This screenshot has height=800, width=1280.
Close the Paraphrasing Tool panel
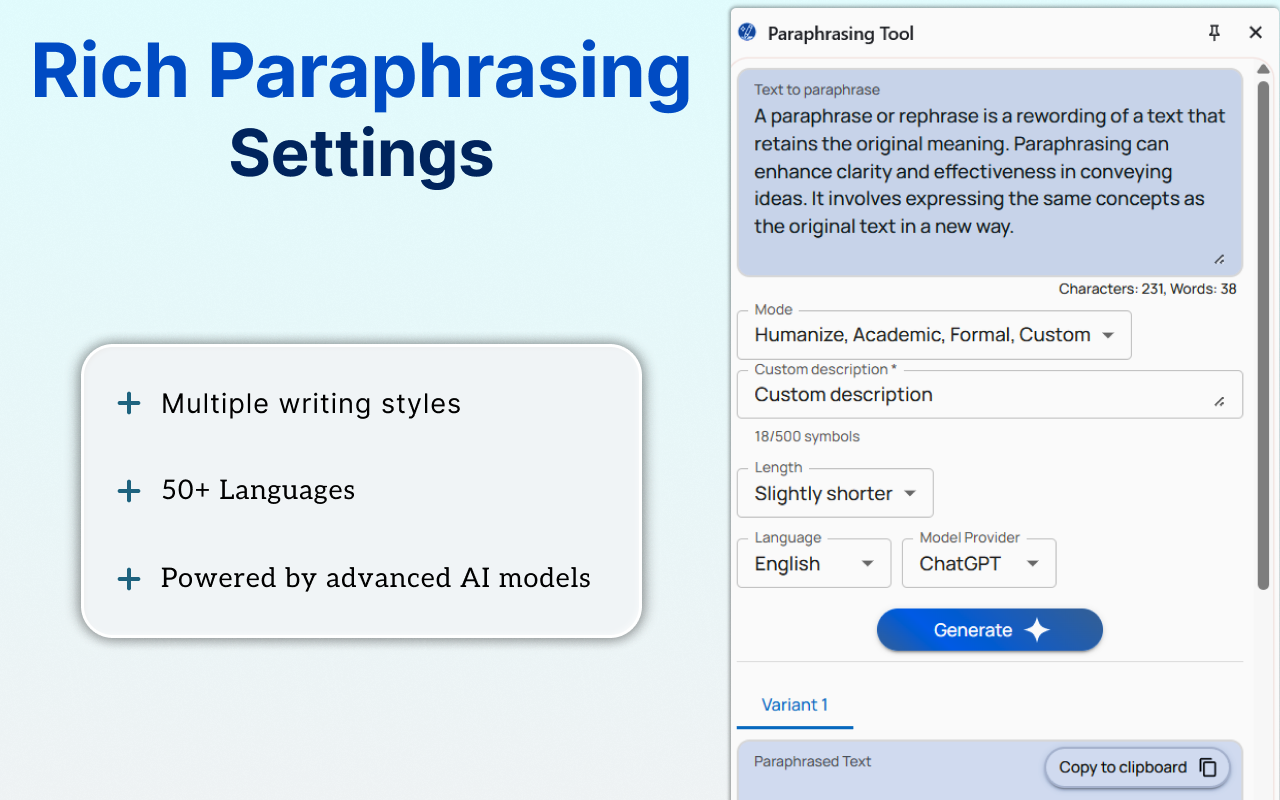(x=1255, y=32)
